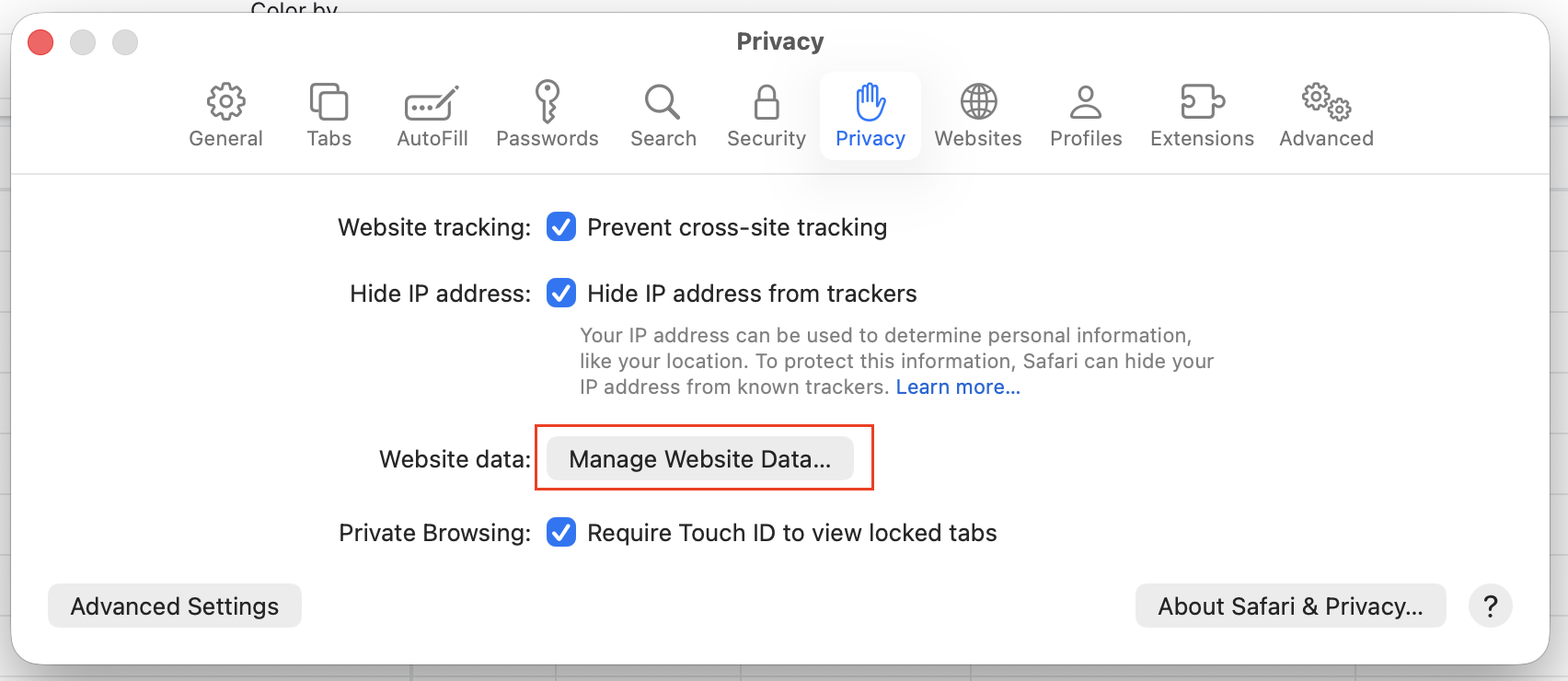Open the Profiles person icon
The height and width of the screenshot is (681, 1568).
[x=1086, y=102]
